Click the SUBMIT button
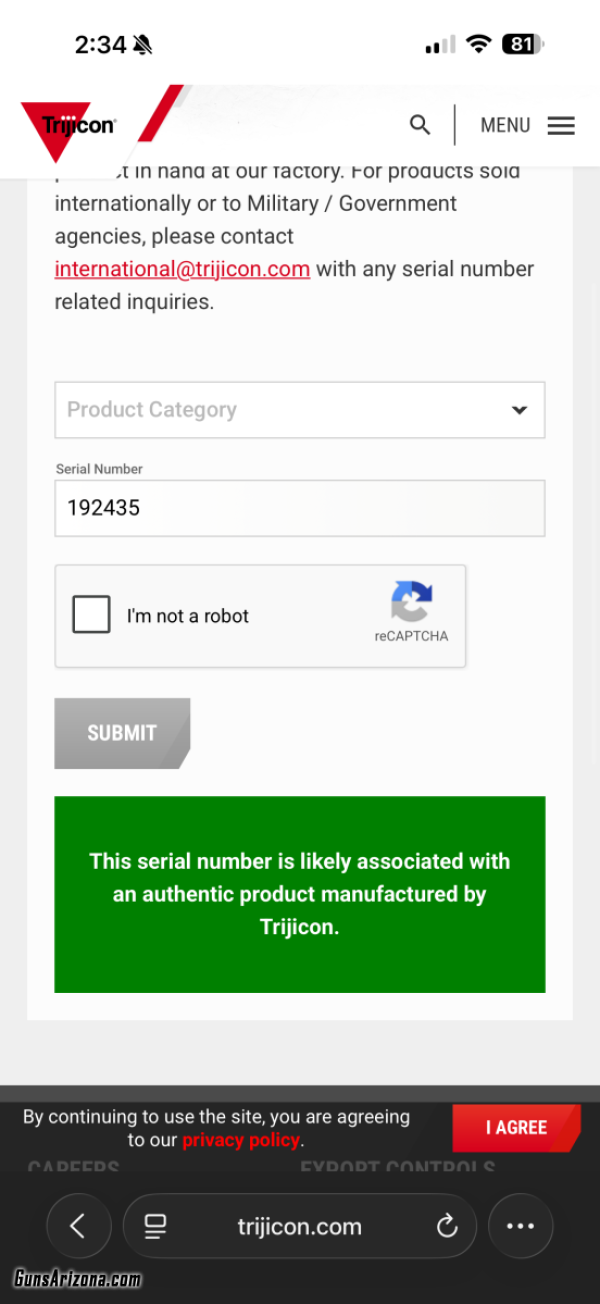The image size is (600, 1304). [x=122, y=733]
